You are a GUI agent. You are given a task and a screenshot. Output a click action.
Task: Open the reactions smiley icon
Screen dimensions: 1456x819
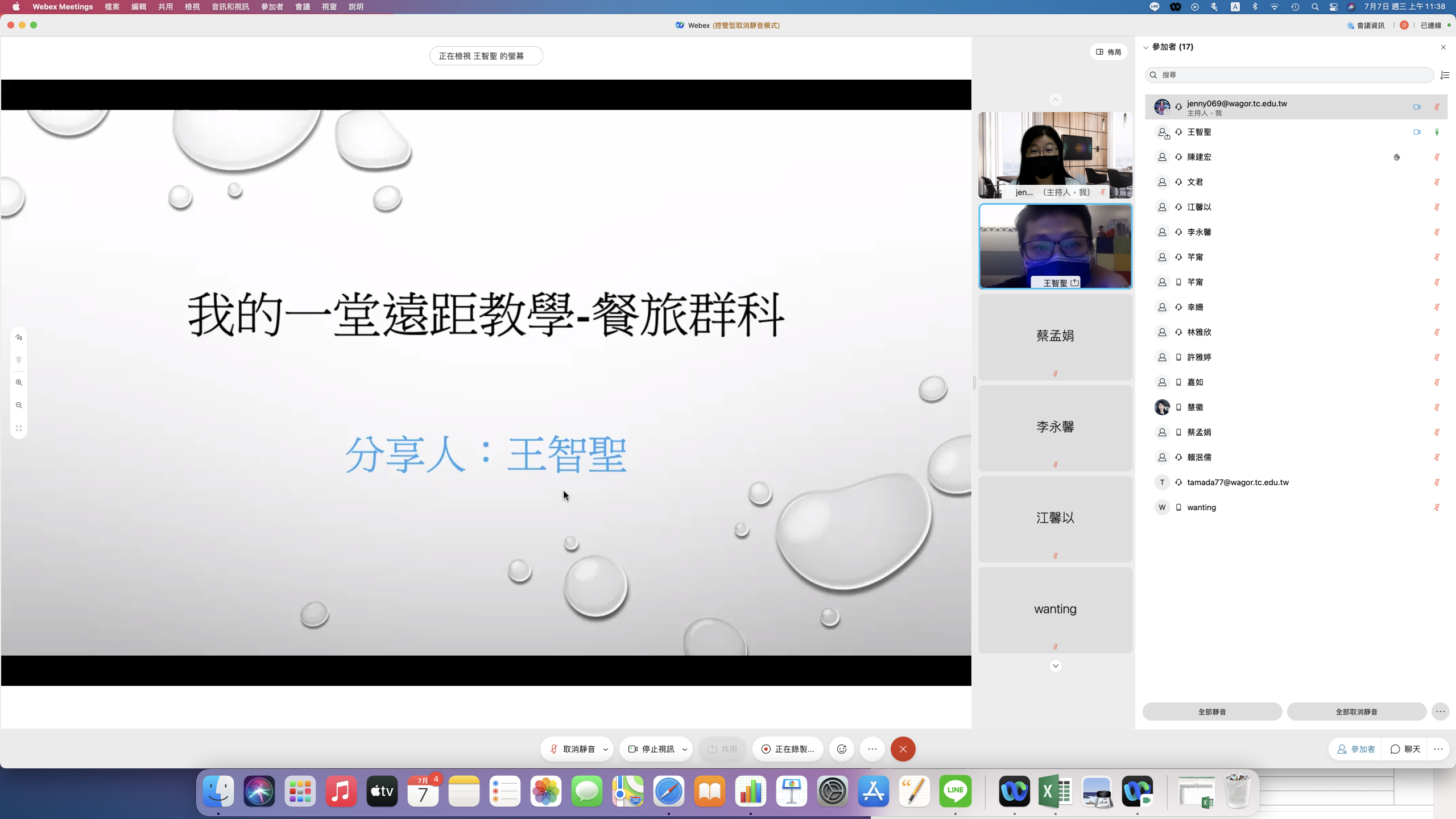pyautogui.click(x=842, y=749)
